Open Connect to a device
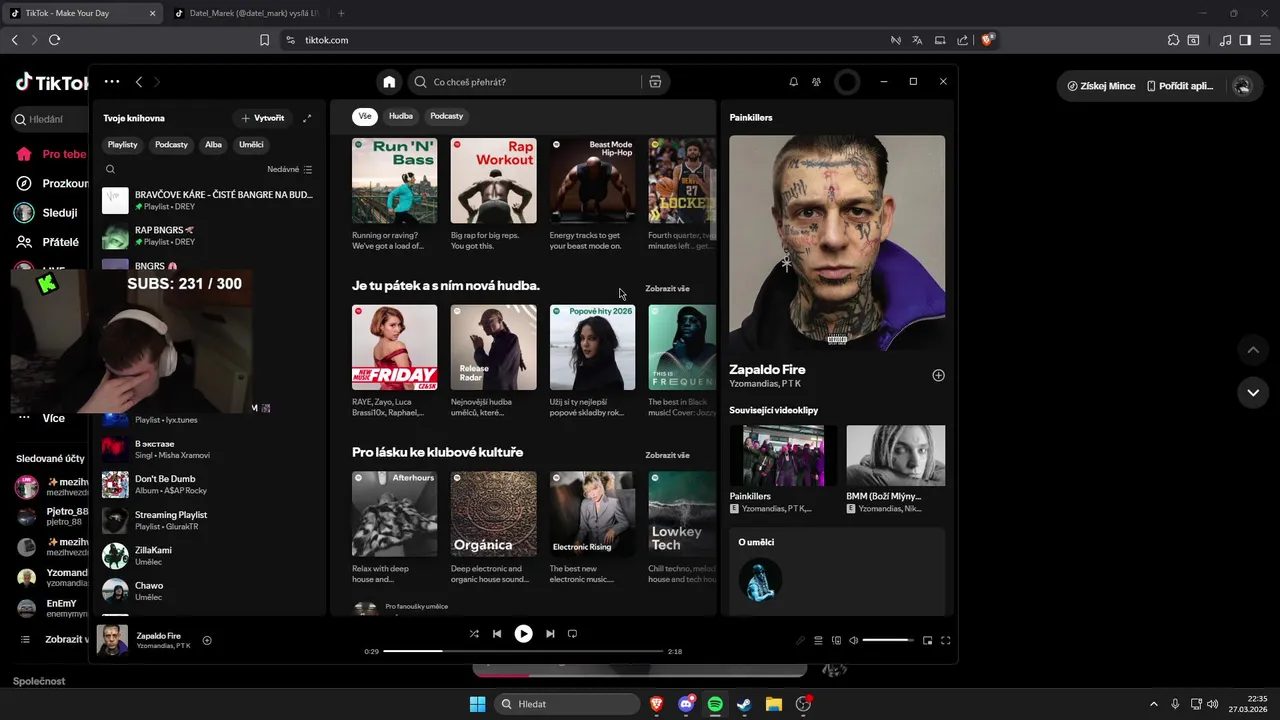Viewport: 1280px width, 720px height. 837,640
